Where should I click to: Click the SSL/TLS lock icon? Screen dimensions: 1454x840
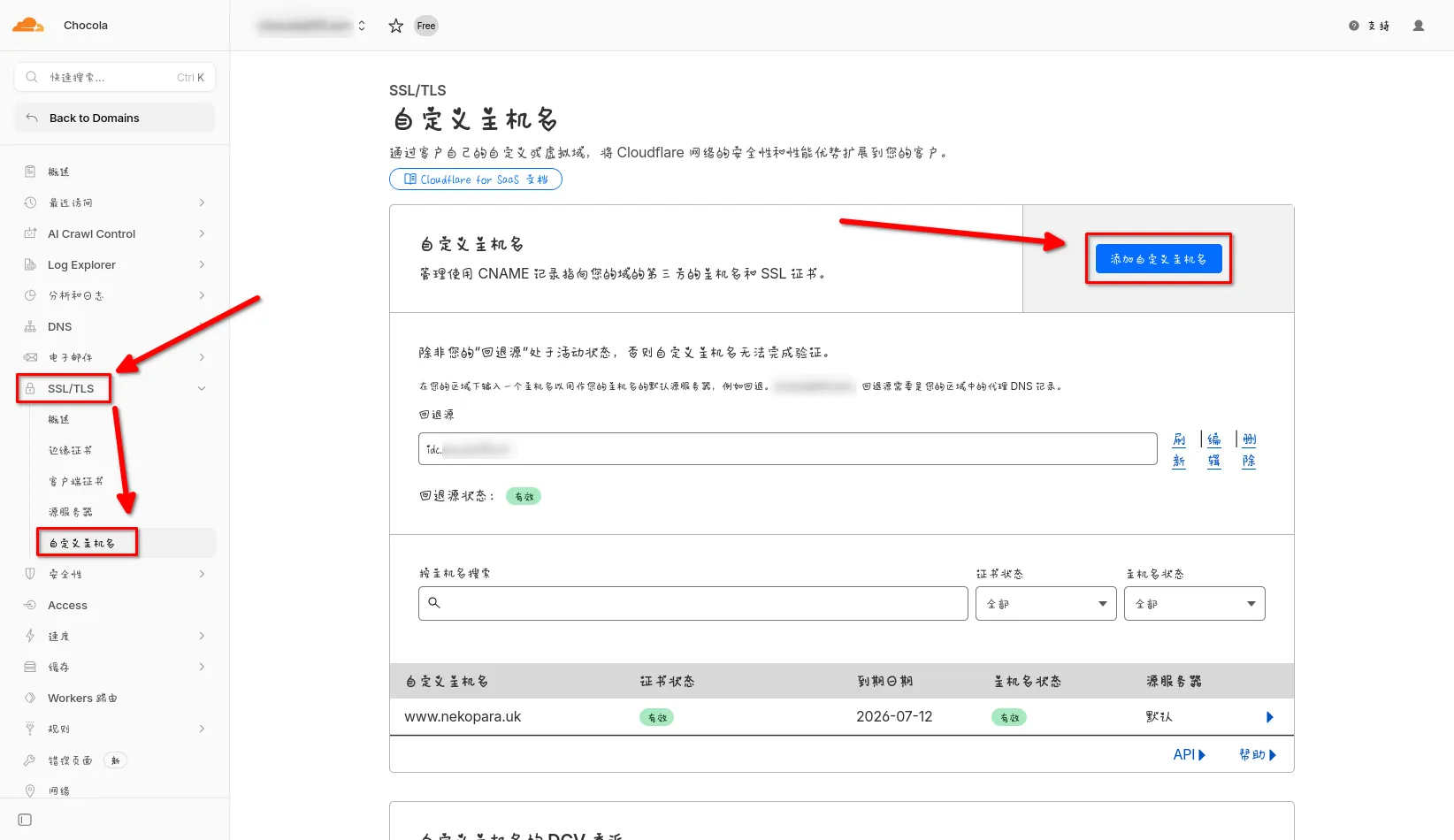click(x=30, y=388)
